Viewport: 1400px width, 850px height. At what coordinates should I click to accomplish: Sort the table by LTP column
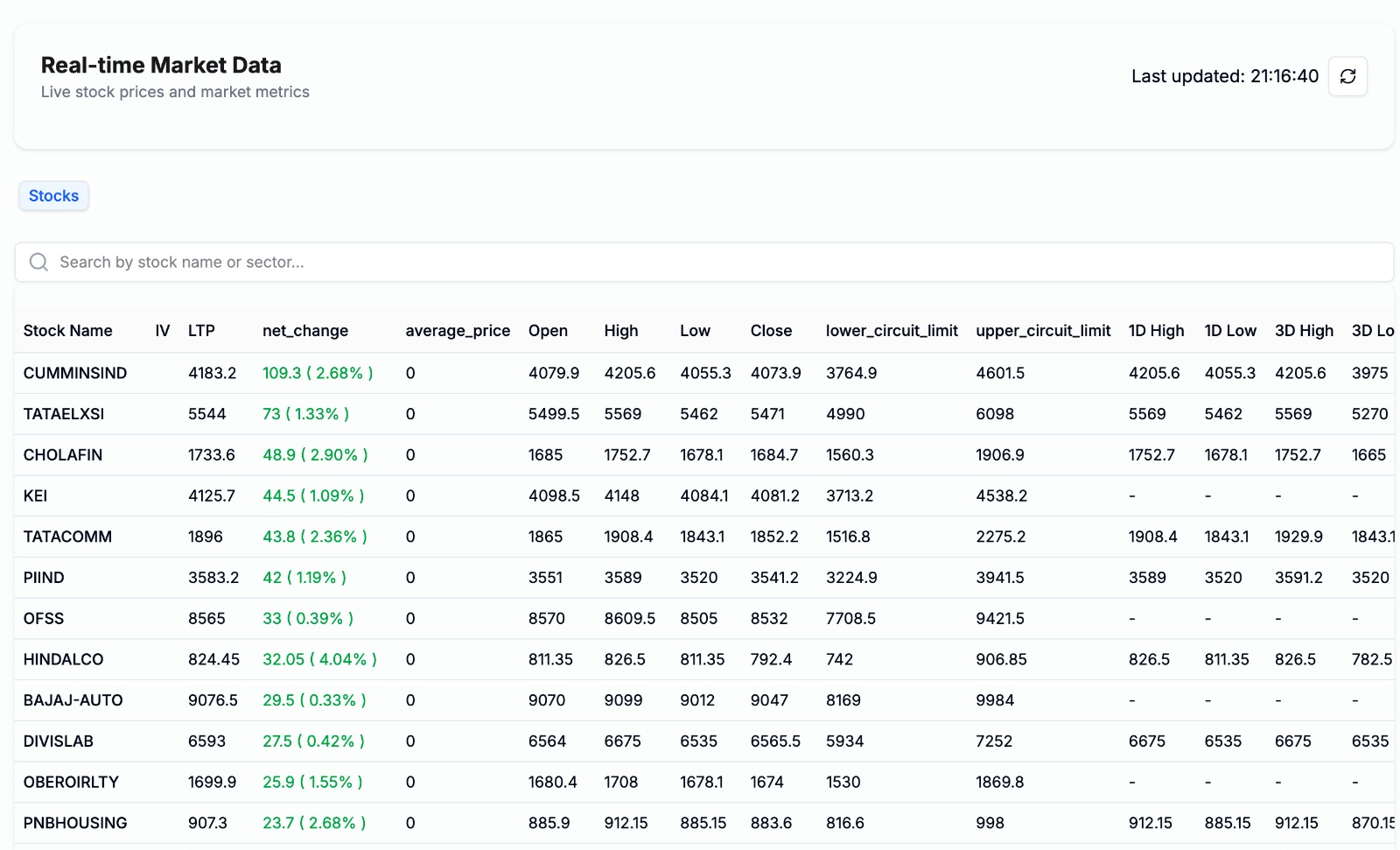click(x=199, y=331)
